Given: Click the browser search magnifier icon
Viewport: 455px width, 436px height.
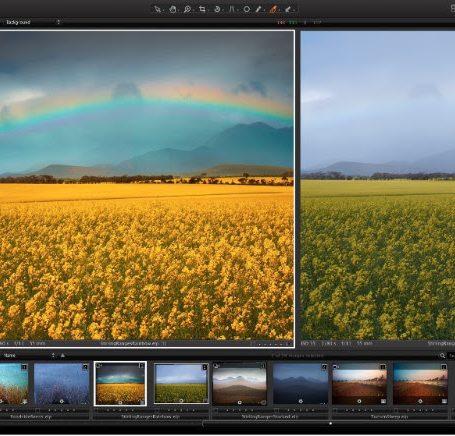Looking at the screenshot, I should (x=442, y=356).
